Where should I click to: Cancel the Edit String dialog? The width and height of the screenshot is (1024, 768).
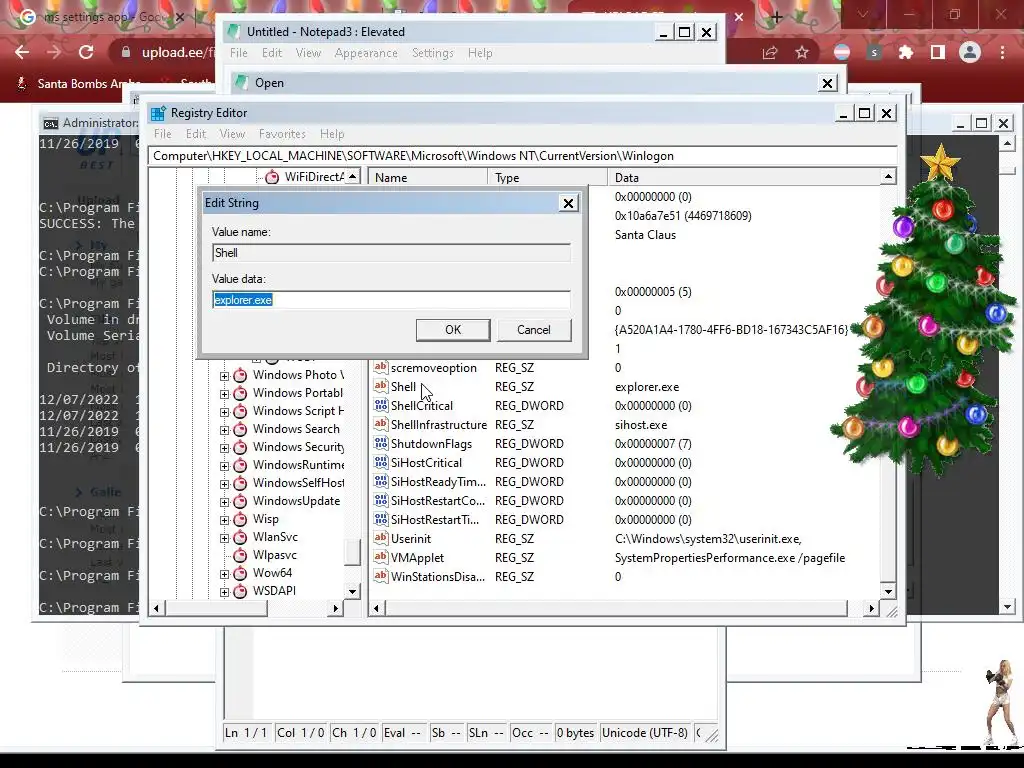[534, 330]
